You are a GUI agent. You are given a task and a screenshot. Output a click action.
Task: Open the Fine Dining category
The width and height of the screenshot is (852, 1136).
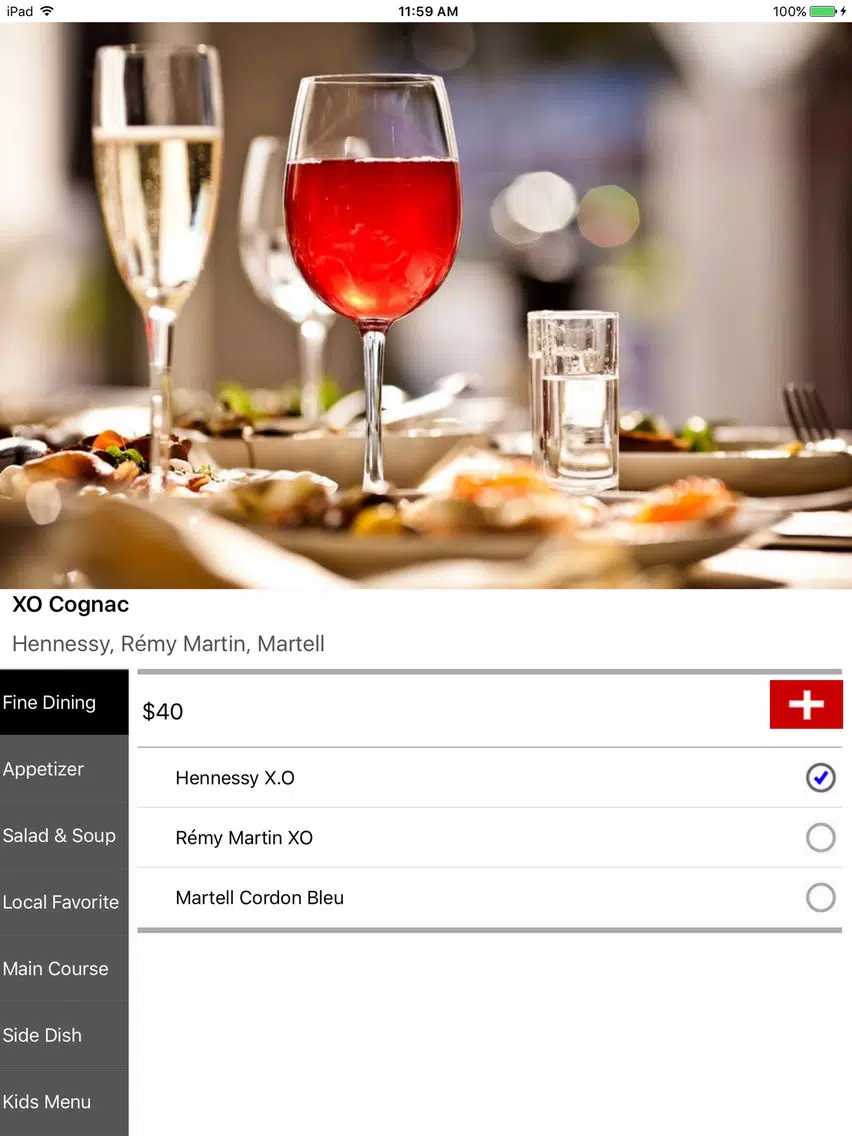click(64, 702)
